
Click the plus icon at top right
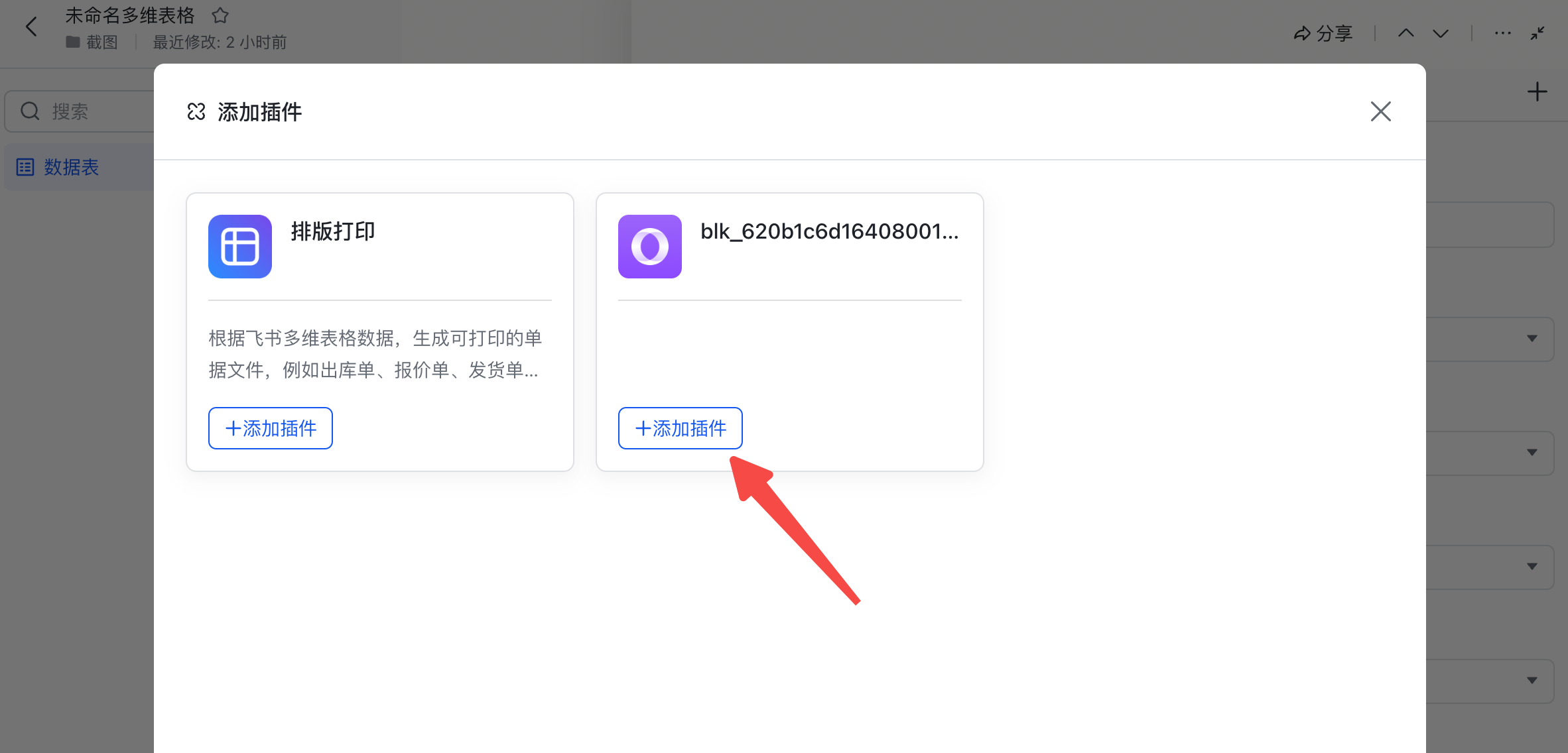[1537, 91]
